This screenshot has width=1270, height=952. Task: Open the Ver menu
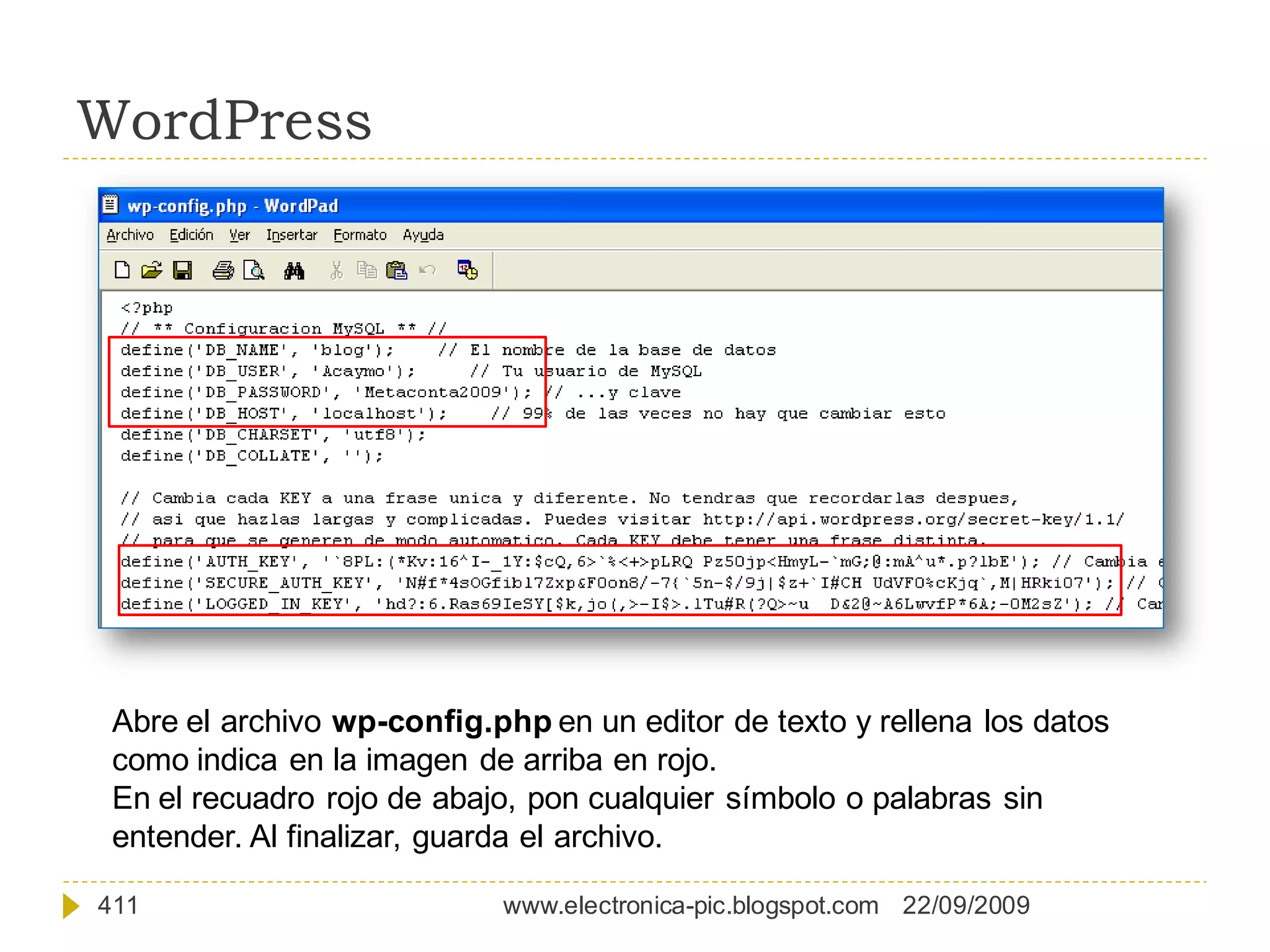click(x=239, y=235)
